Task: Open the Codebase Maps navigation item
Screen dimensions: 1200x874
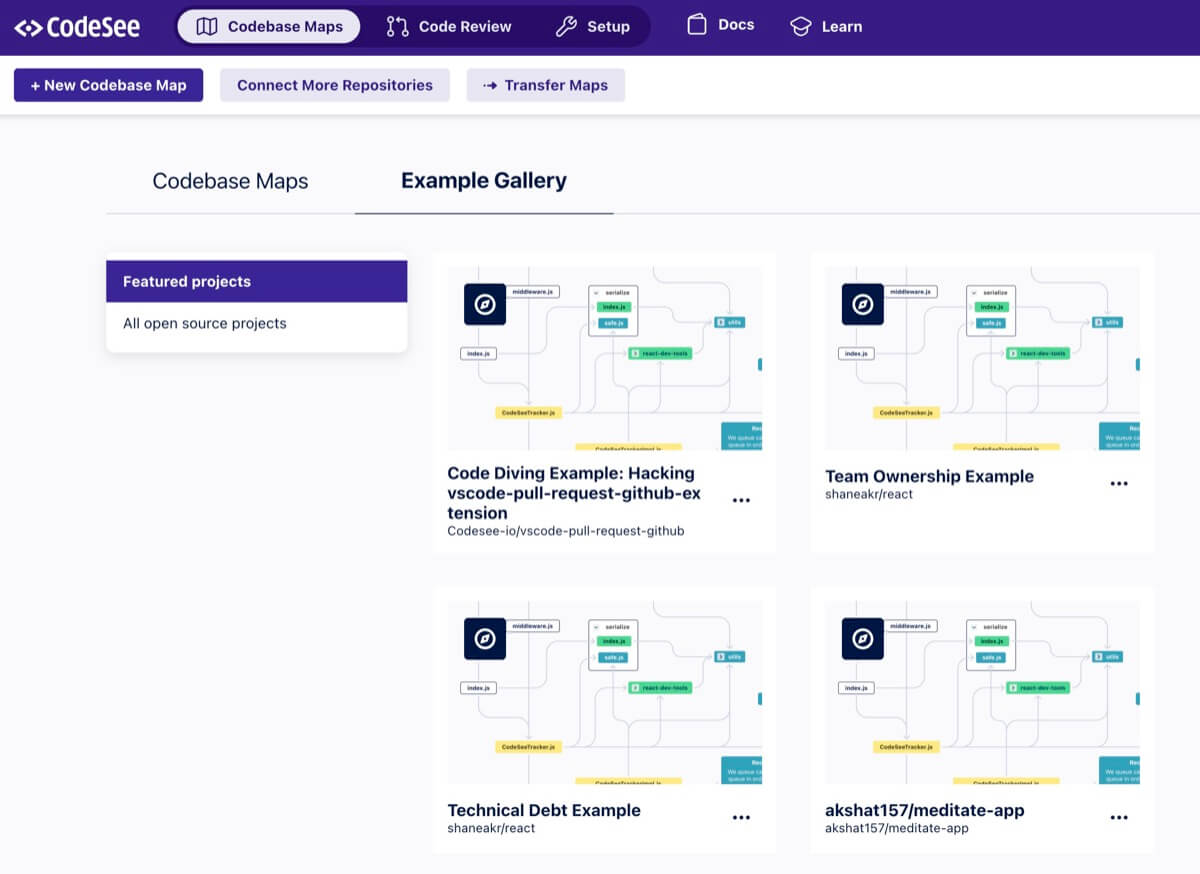Action: 269,27
